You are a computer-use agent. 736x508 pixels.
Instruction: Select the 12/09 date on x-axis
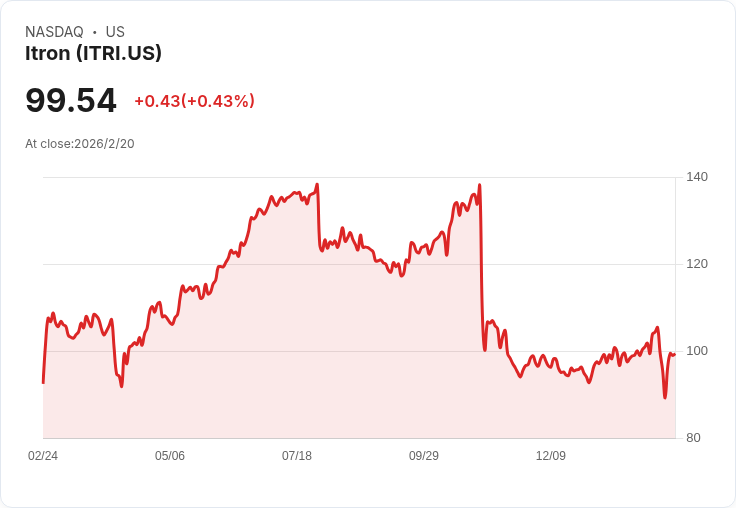tap(551, 456)
